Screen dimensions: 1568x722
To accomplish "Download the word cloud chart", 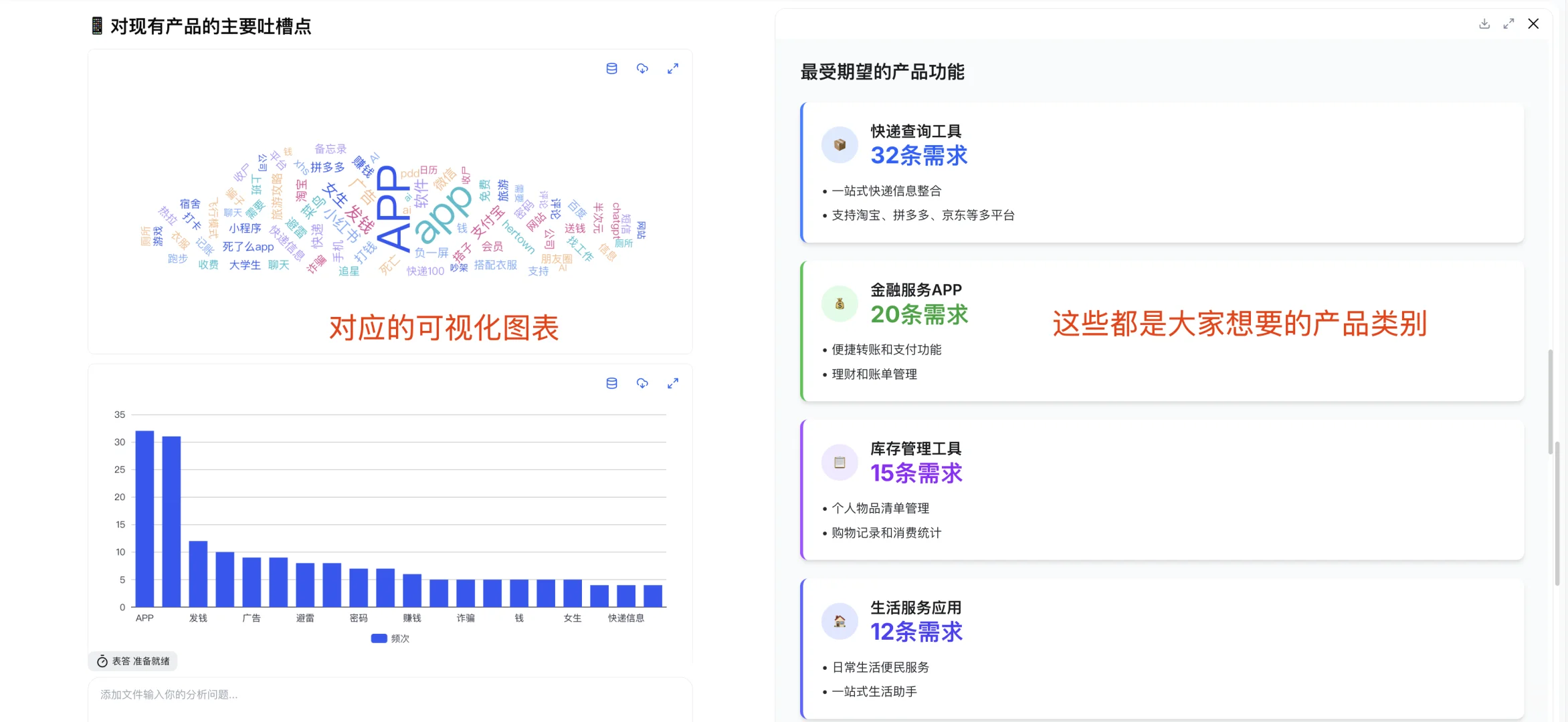I will 642,69.
